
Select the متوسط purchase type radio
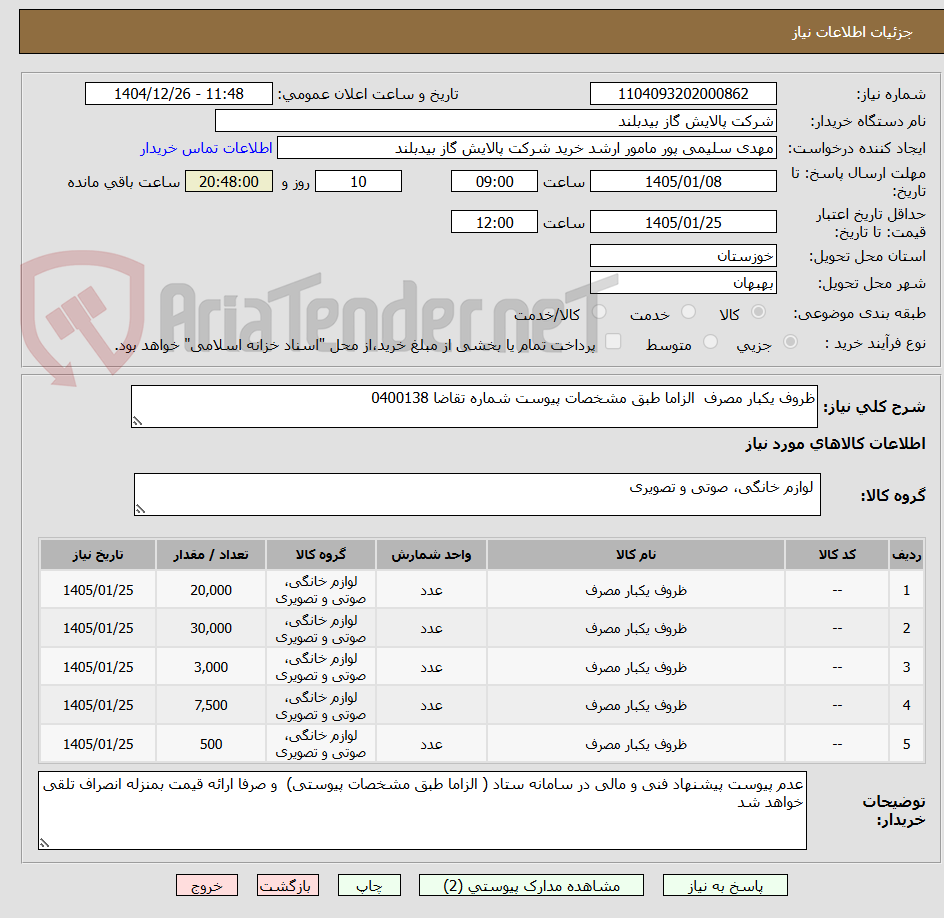(x=710, y=342)
